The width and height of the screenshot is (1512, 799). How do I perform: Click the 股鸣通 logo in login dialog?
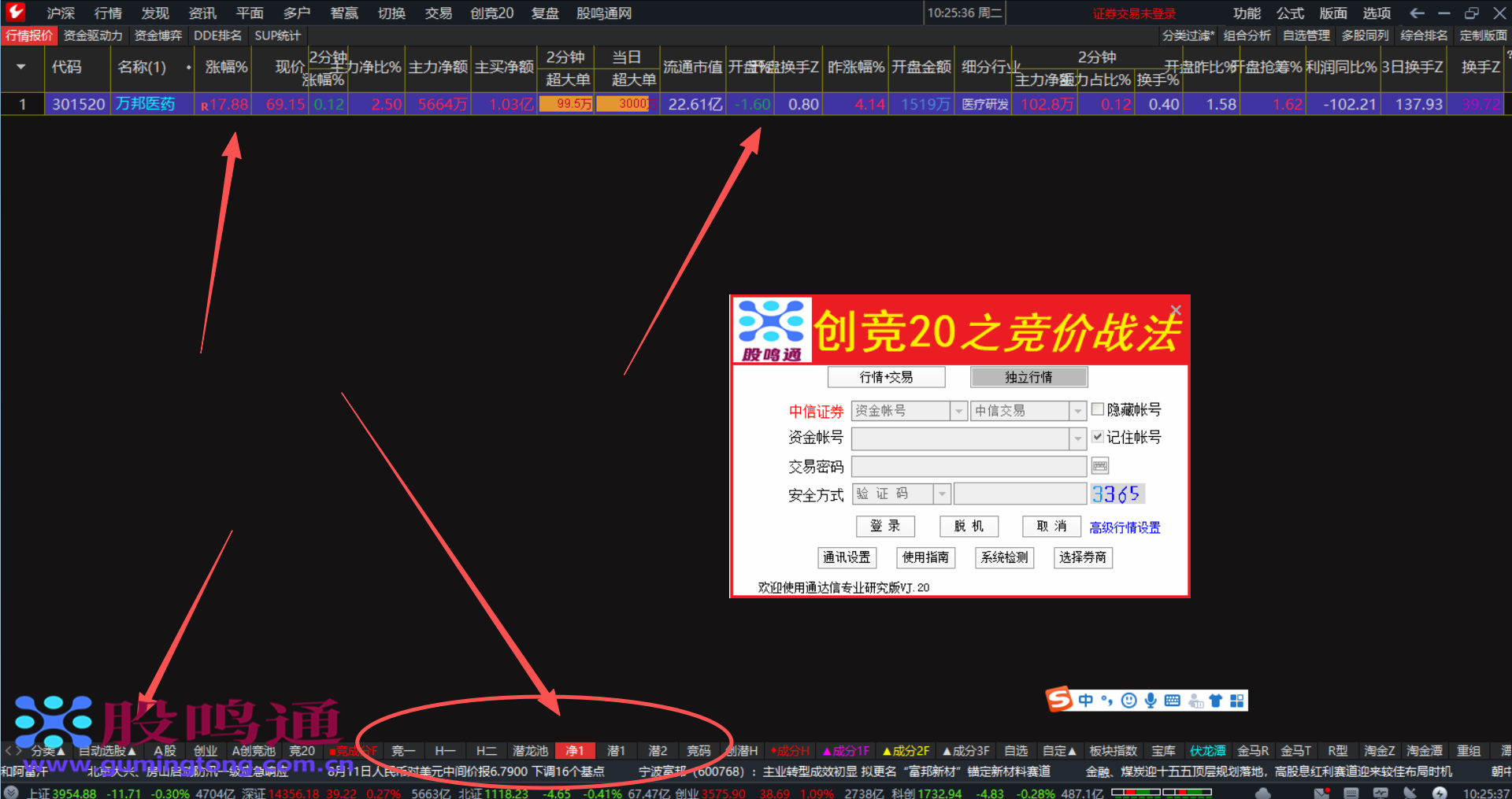click(772, 331)
